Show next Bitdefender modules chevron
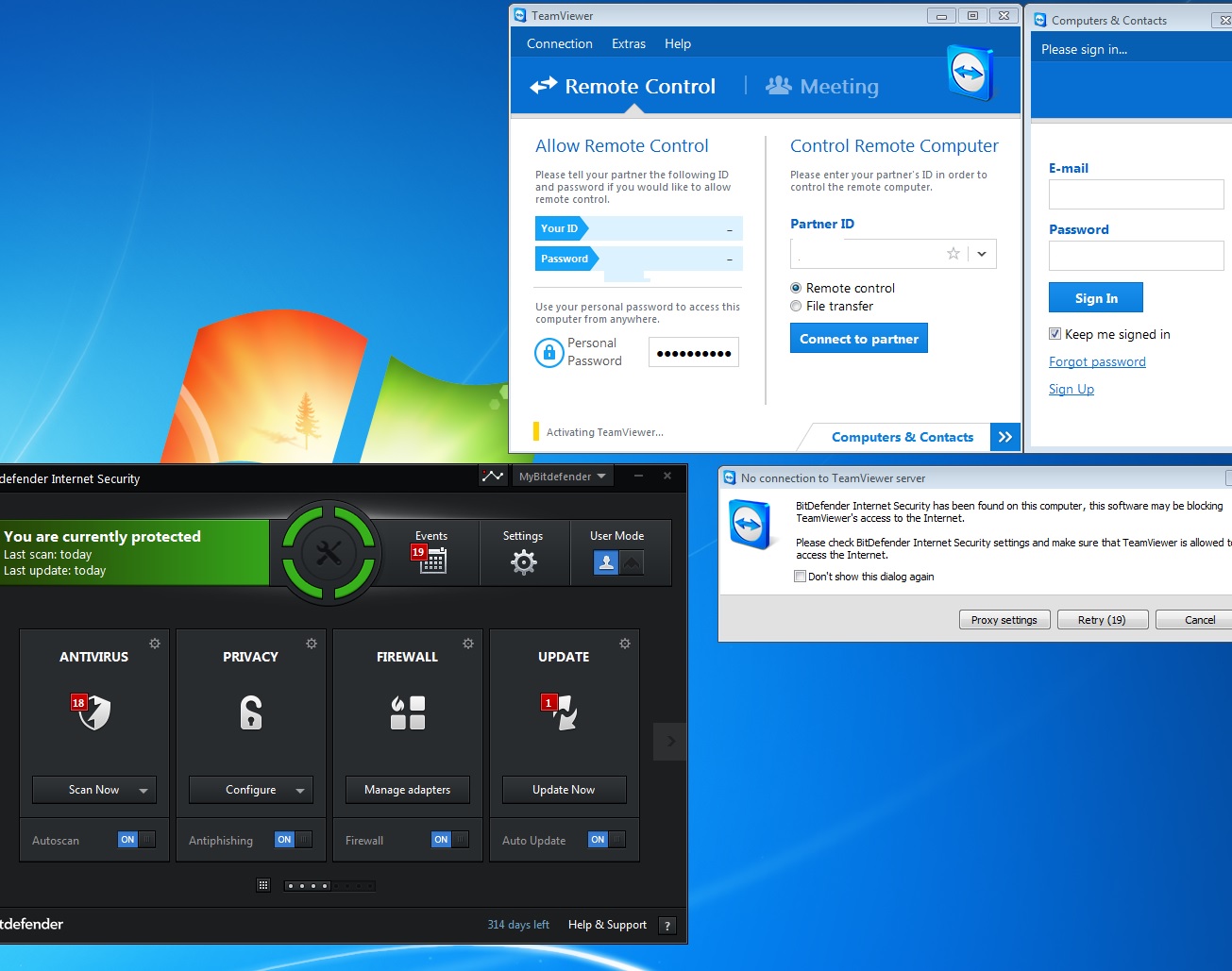Screen dimensions: 1232x971 pyautogui.click(x=669, y=742)
